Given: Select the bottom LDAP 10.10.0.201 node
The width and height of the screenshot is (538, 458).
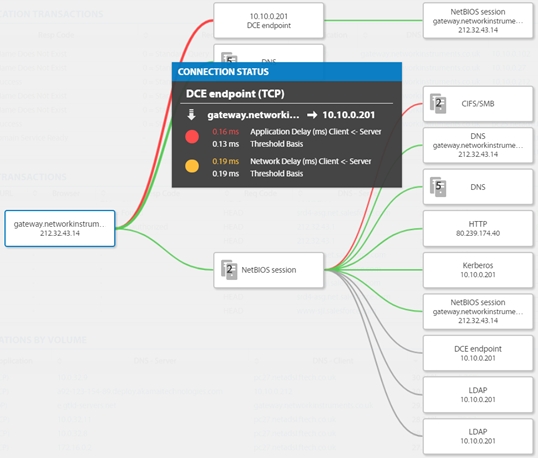Looking at the screenshot, I should (x=478, y=436).
